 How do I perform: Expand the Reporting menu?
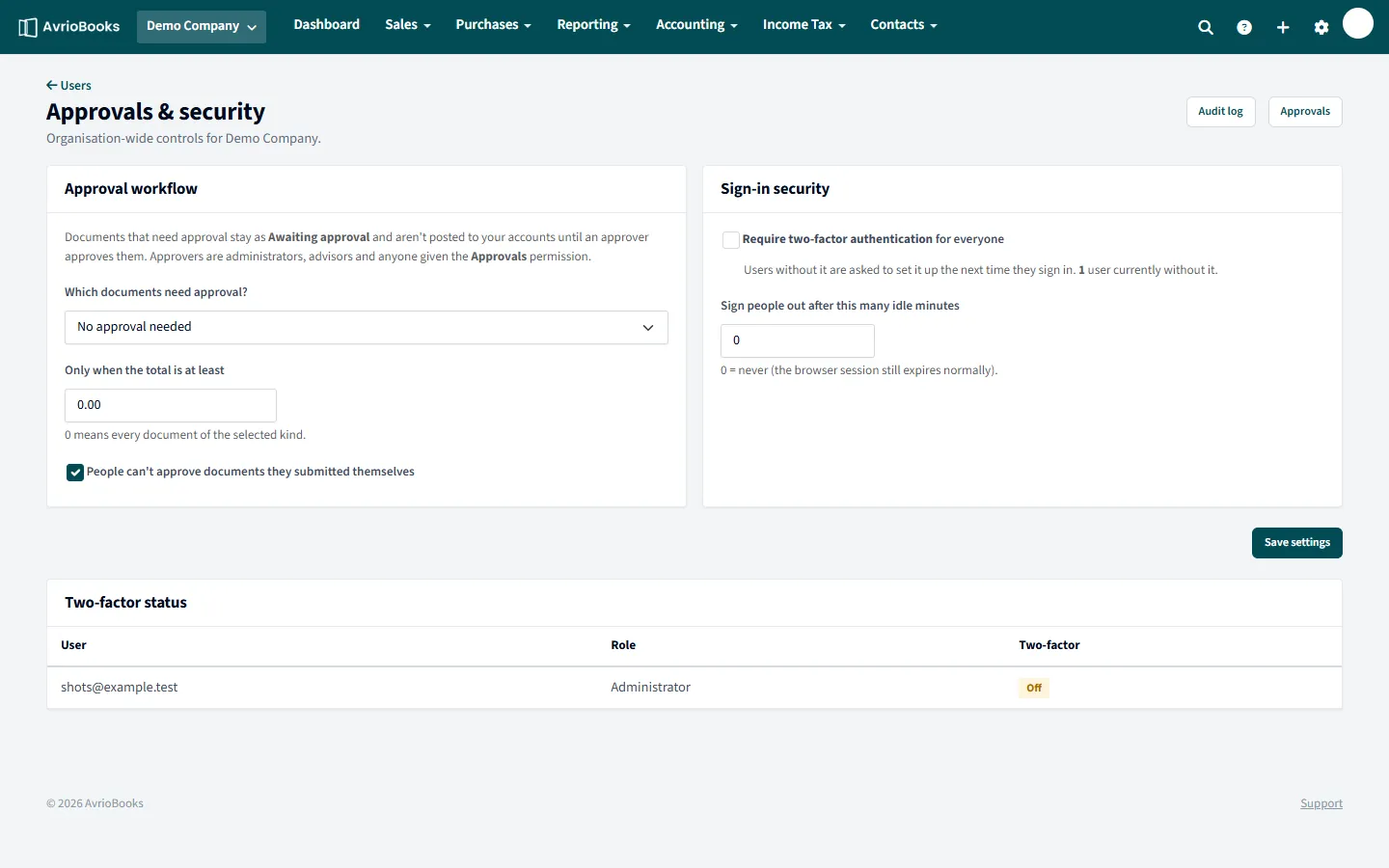(x=593, y=25)
